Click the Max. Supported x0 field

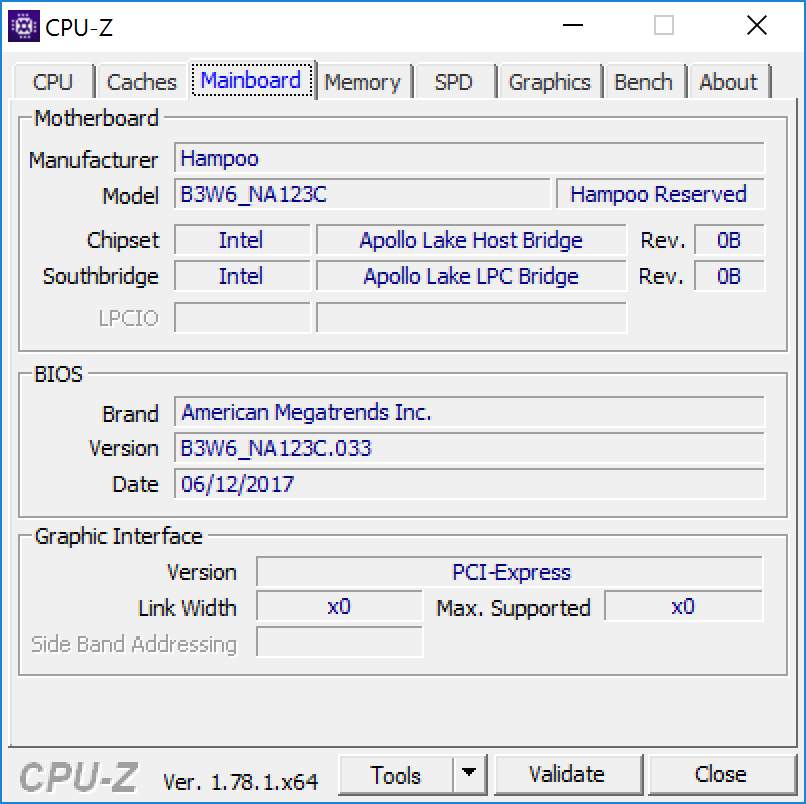(x=684, y=607)
